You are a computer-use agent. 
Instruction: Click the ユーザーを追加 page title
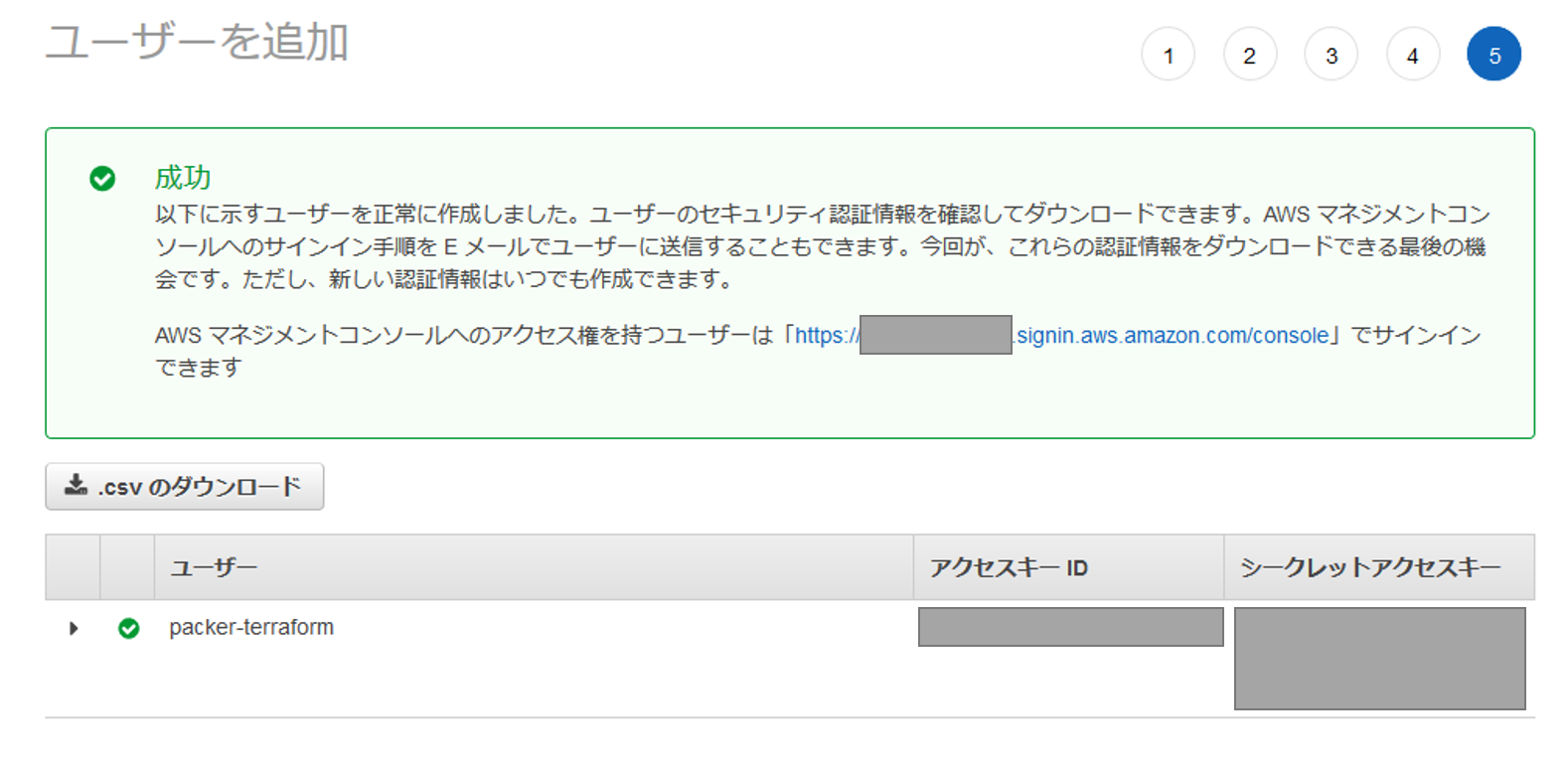[x=197, y=43]
